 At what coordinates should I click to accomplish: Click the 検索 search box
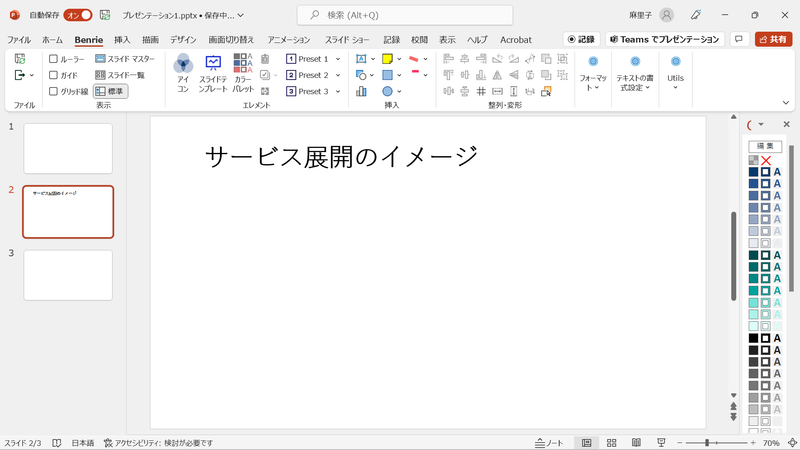[405, 15]
